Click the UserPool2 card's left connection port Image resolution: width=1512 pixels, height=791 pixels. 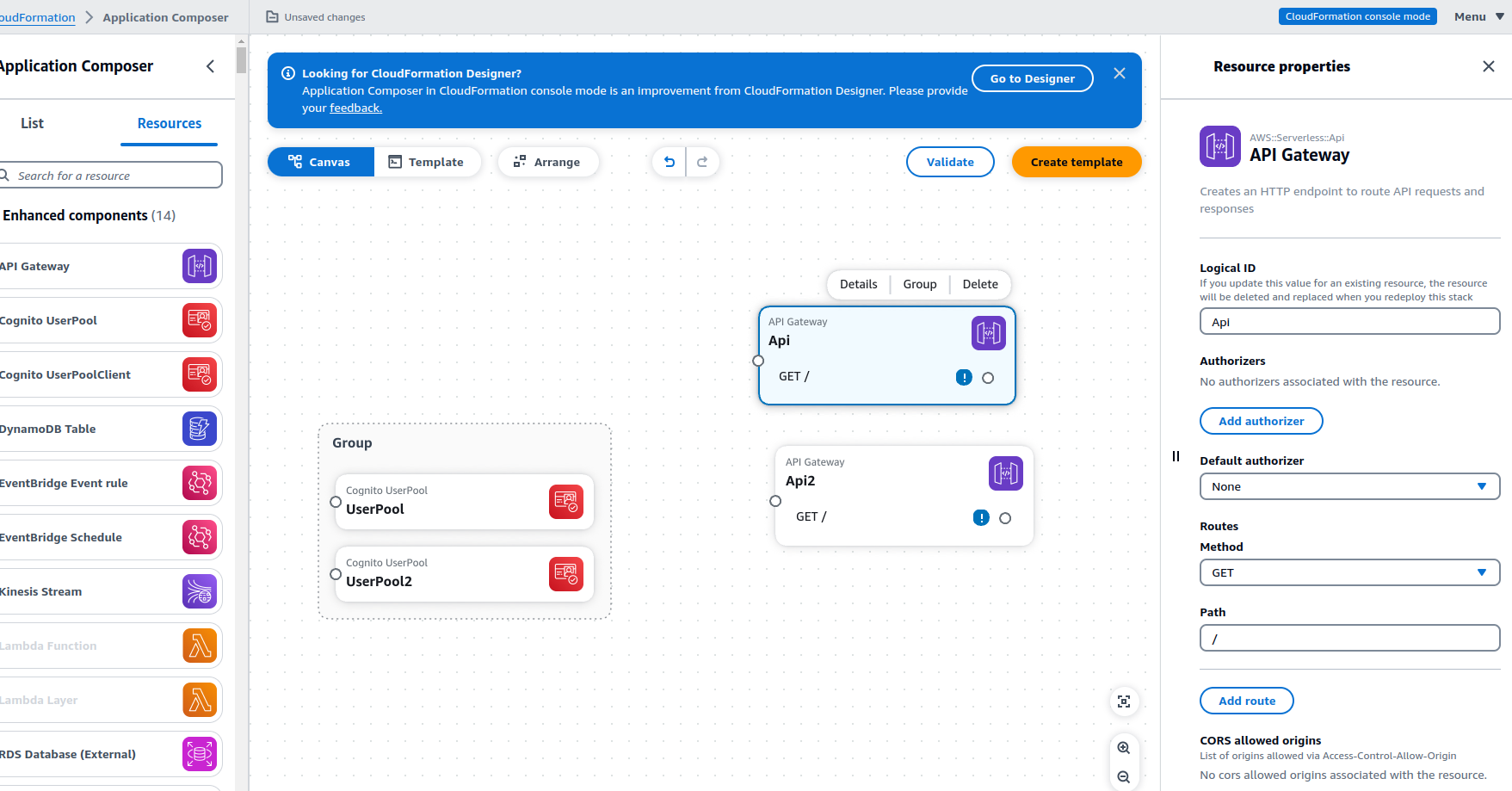click(x=336, y=574)
